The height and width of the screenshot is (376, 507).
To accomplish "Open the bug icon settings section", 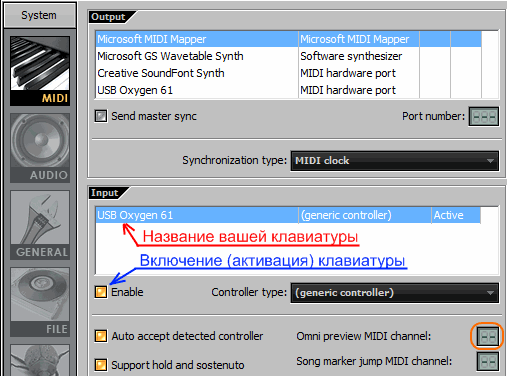I will [40, 360].
